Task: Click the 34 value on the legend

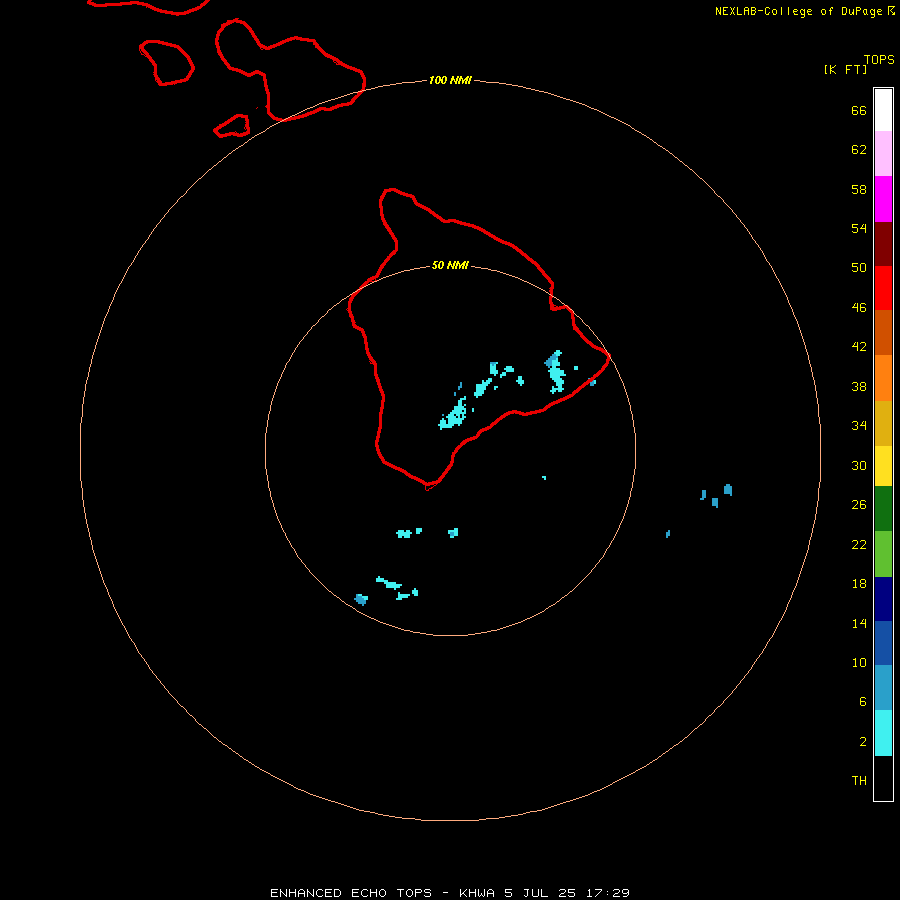Action: coord(859,425)
